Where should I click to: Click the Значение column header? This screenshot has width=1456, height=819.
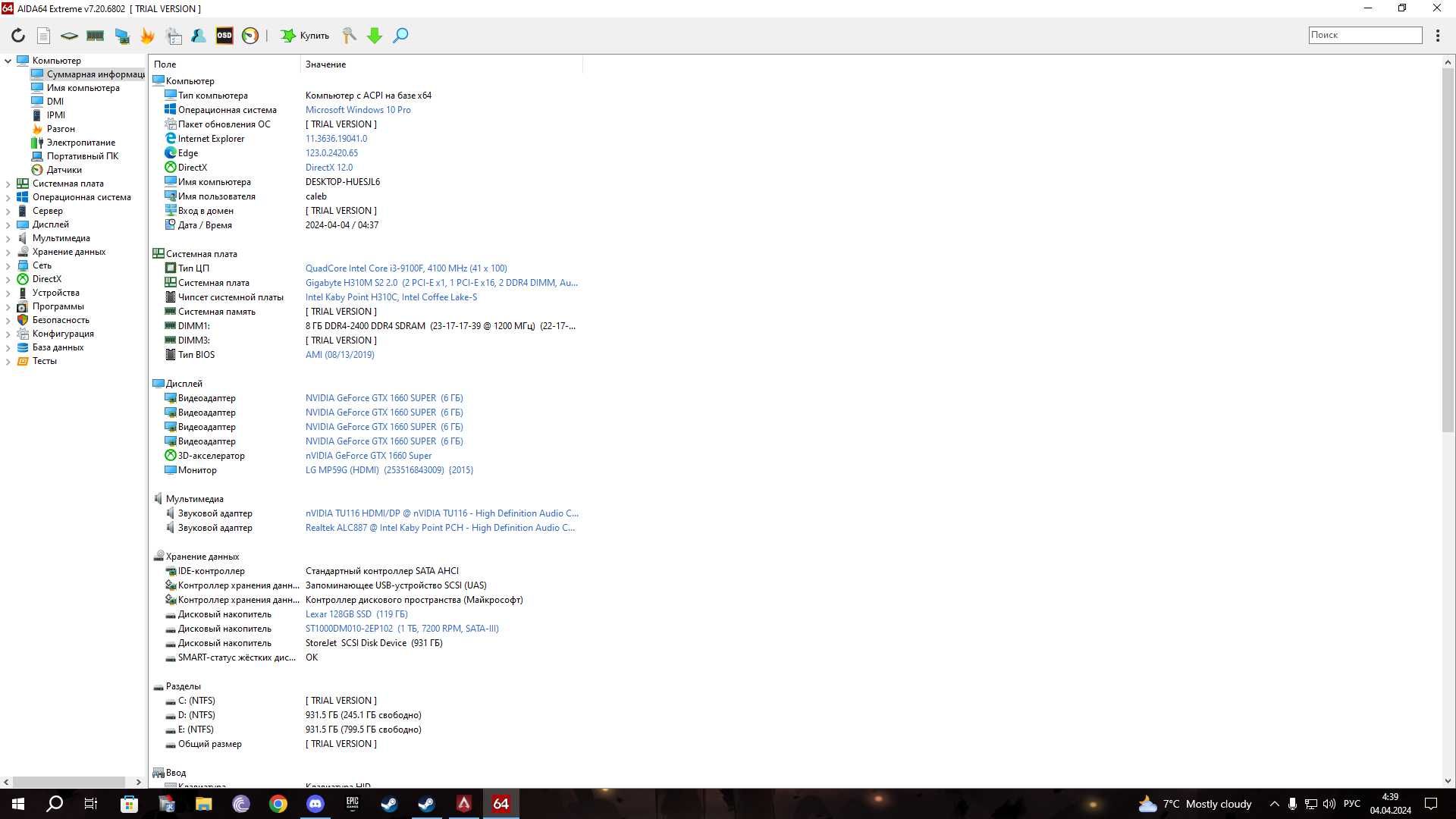click(x=441, y=64)
